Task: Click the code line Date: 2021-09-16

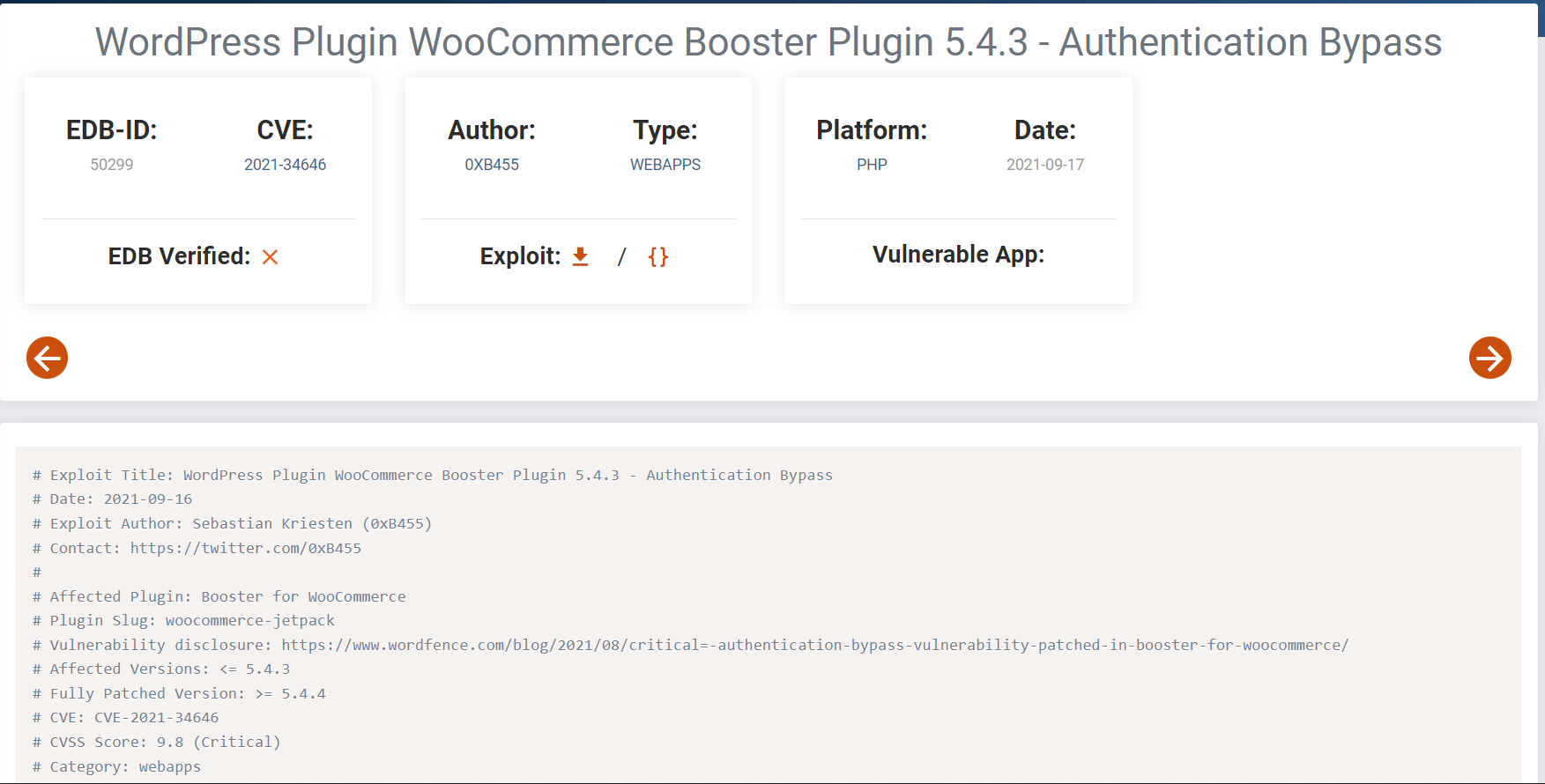Action: [113, 499]
